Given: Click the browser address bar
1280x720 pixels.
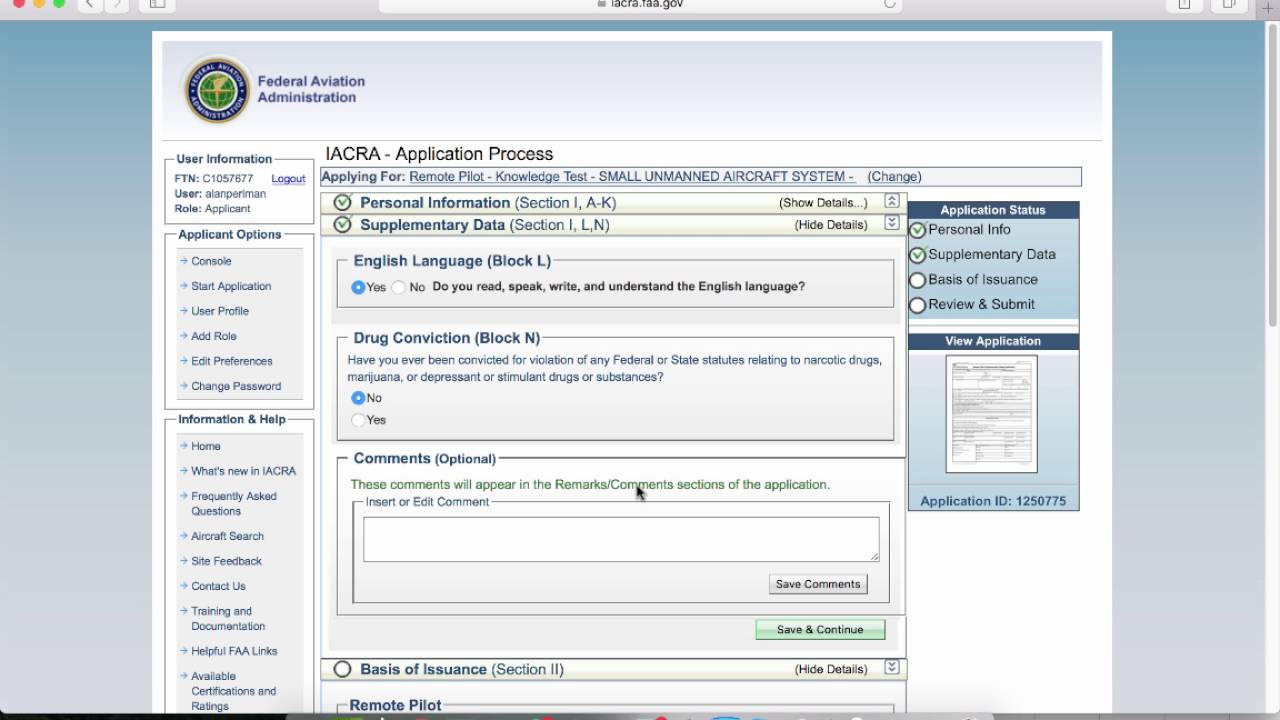Looking at the screenshot, I should [640, 4].
